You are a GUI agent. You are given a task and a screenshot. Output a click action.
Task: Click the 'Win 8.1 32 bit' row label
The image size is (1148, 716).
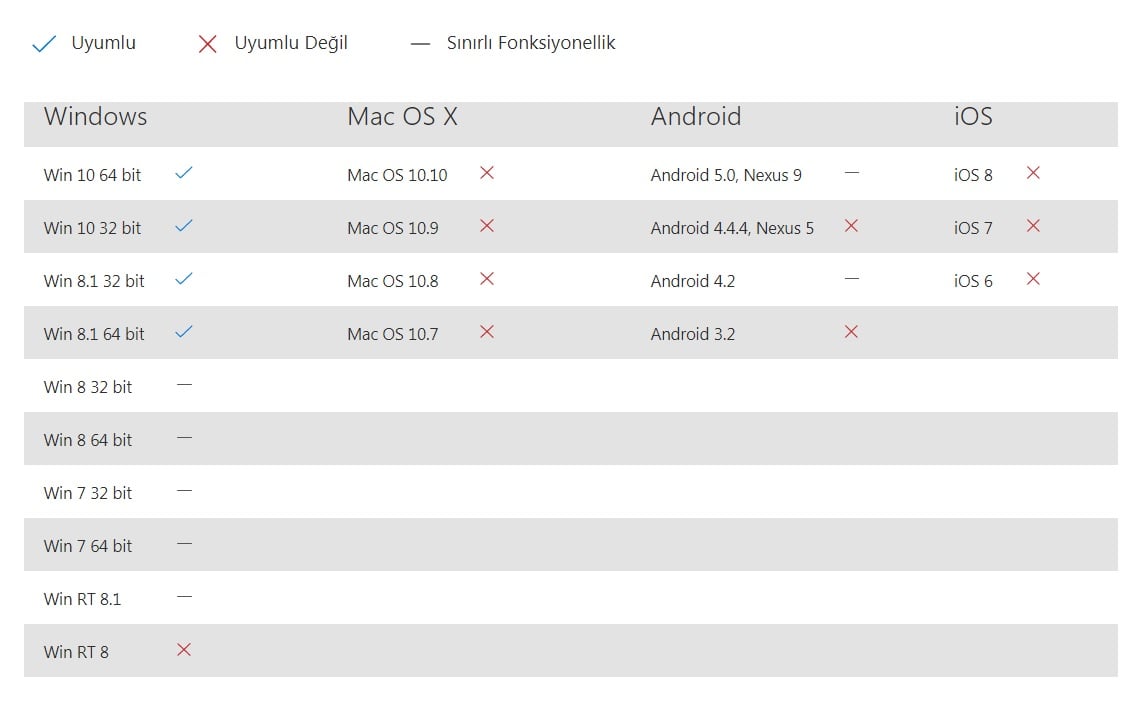point(94,281)
